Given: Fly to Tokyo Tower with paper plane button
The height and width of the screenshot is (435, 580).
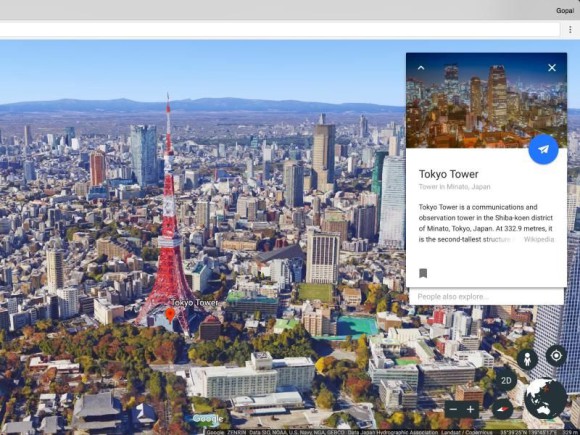Looking at the screenshot, I should pos(543,149).
